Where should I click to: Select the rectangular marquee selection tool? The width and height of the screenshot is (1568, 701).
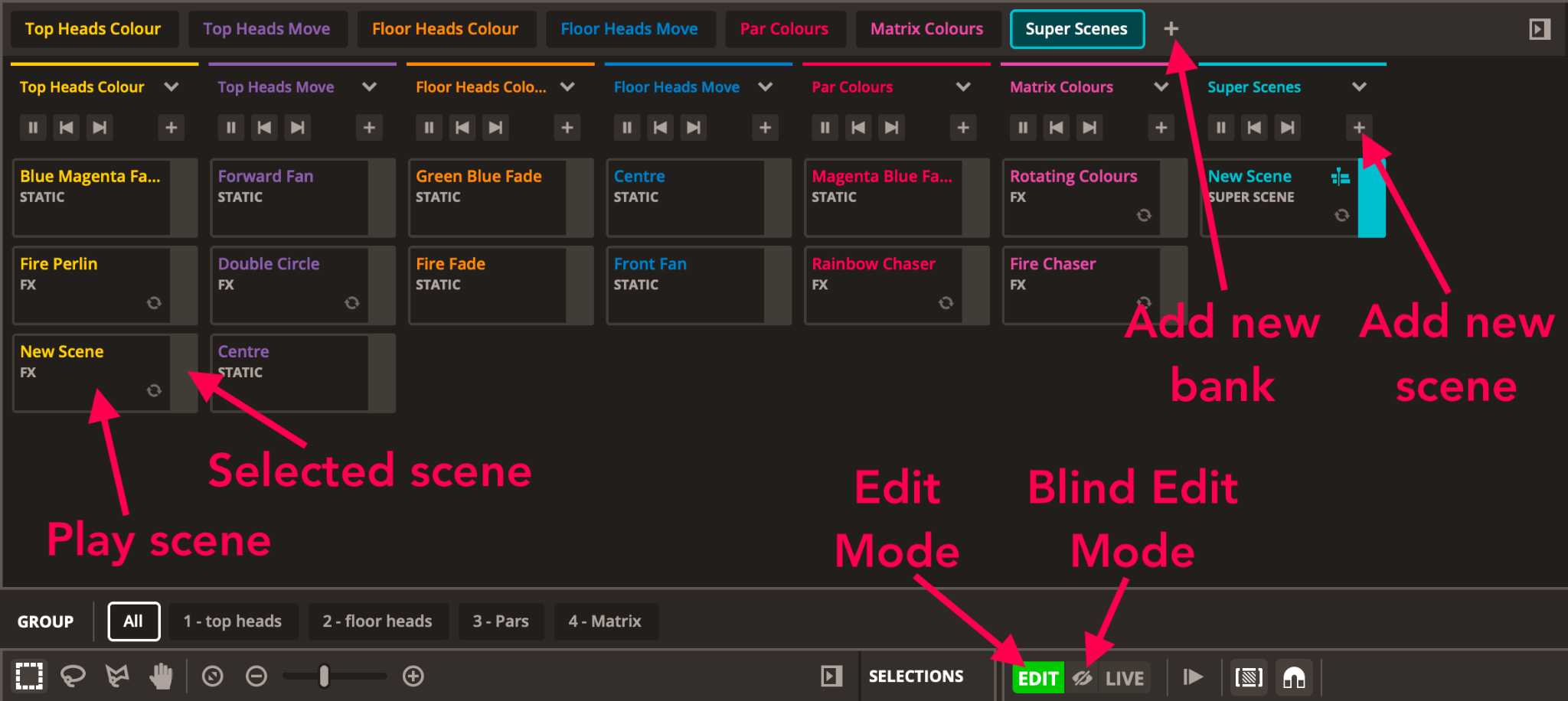[29, 677]
